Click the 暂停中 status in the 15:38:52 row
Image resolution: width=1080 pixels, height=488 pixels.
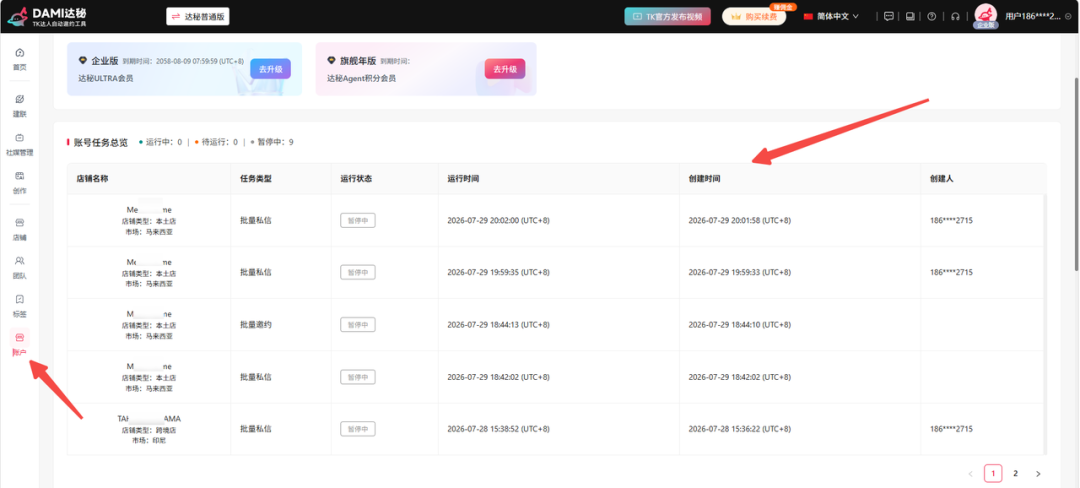(x=357, y=429)
